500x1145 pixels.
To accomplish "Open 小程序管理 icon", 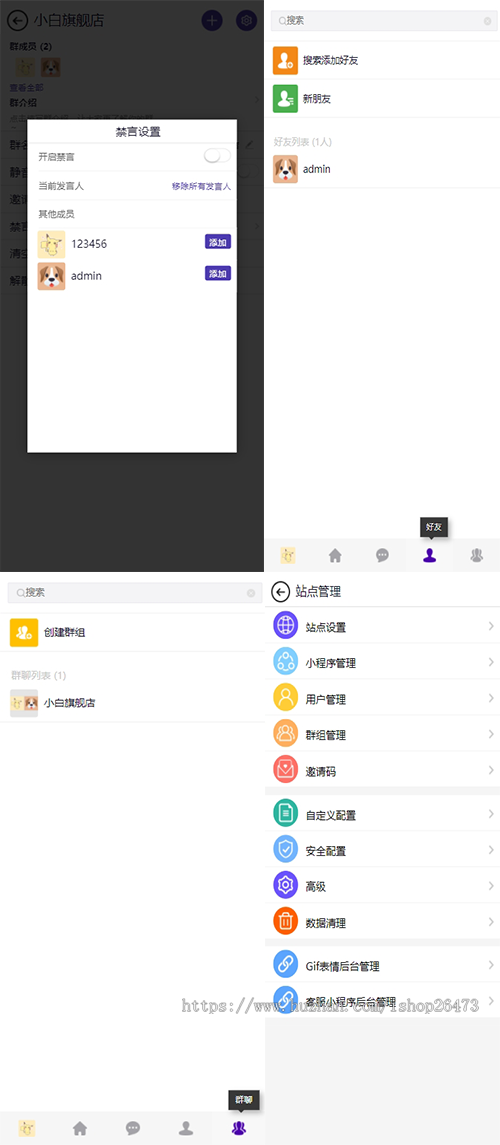I will (285, 662).
